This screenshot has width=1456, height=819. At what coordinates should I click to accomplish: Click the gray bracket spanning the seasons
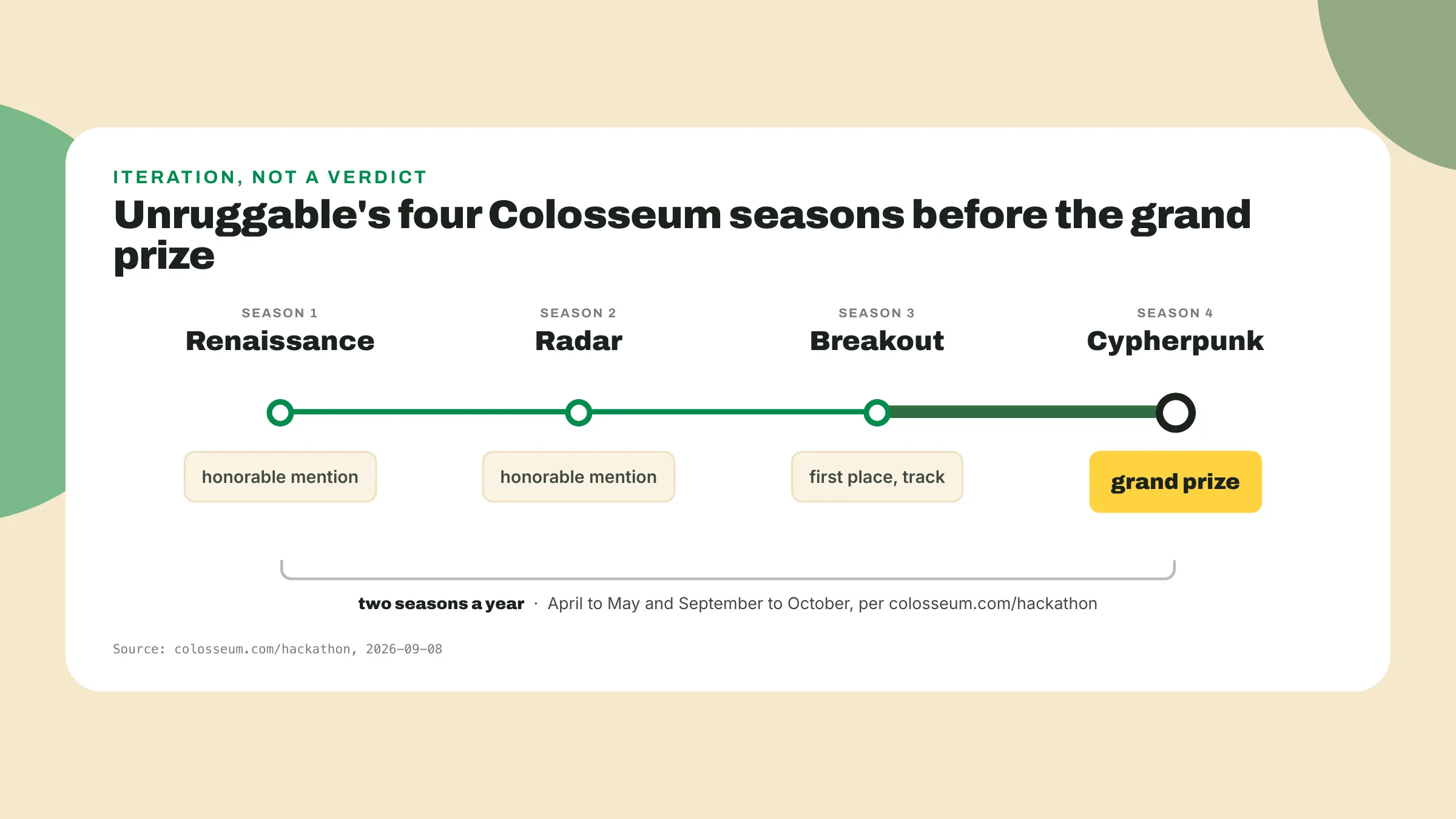(x=728, y=570)
